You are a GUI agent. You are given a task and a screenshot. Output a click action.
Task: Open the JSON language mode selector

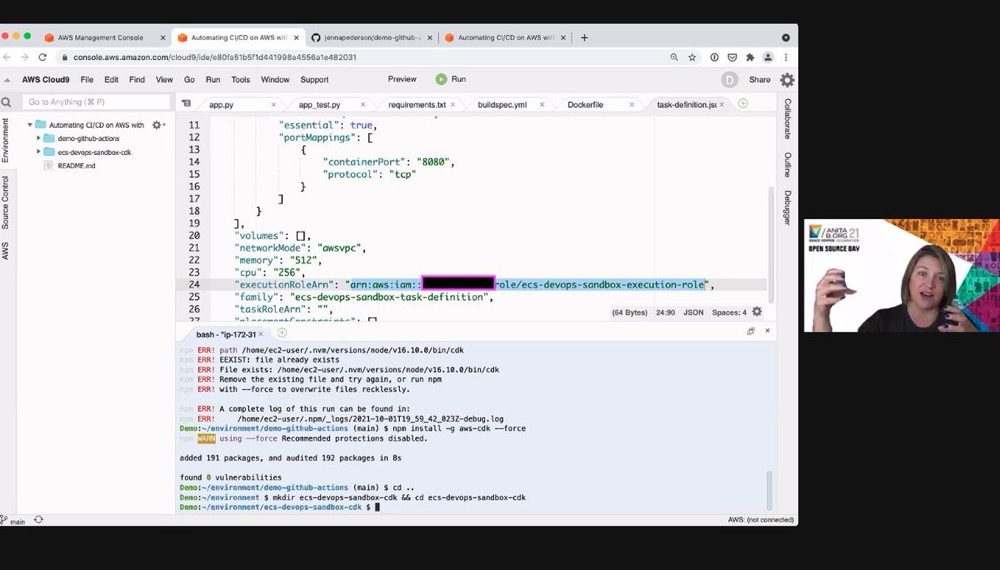click(x=693, y=312)
